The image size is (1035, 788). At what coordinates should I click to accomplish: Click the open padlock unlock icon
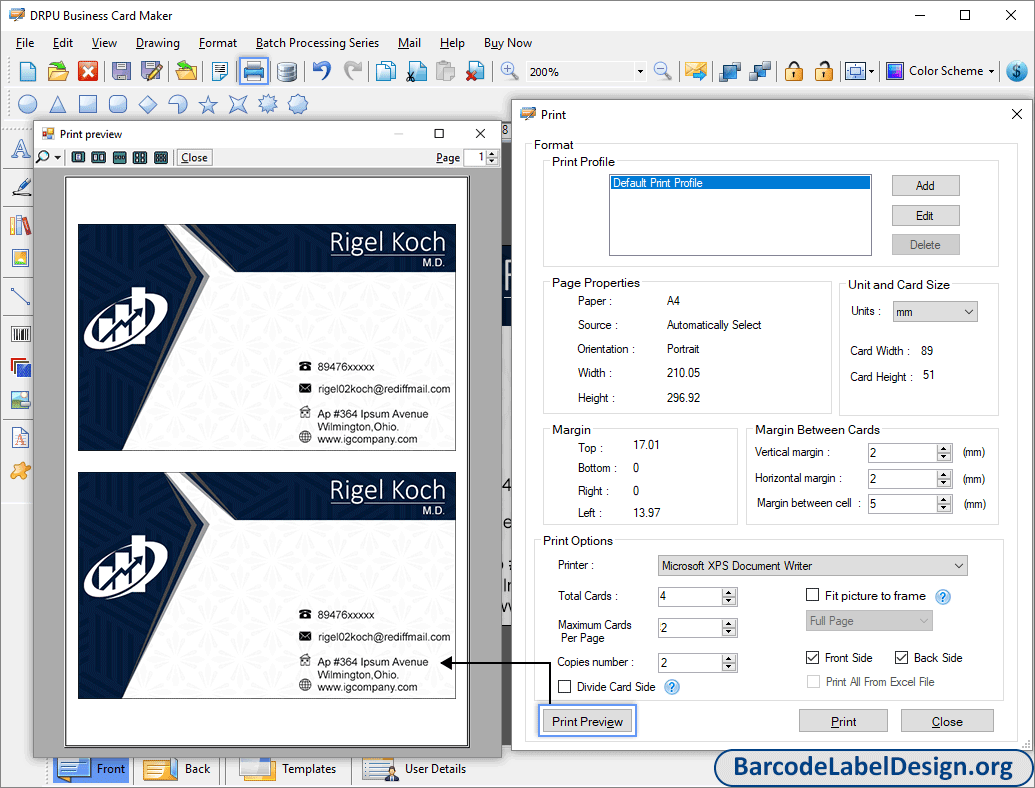coord(823,71)
